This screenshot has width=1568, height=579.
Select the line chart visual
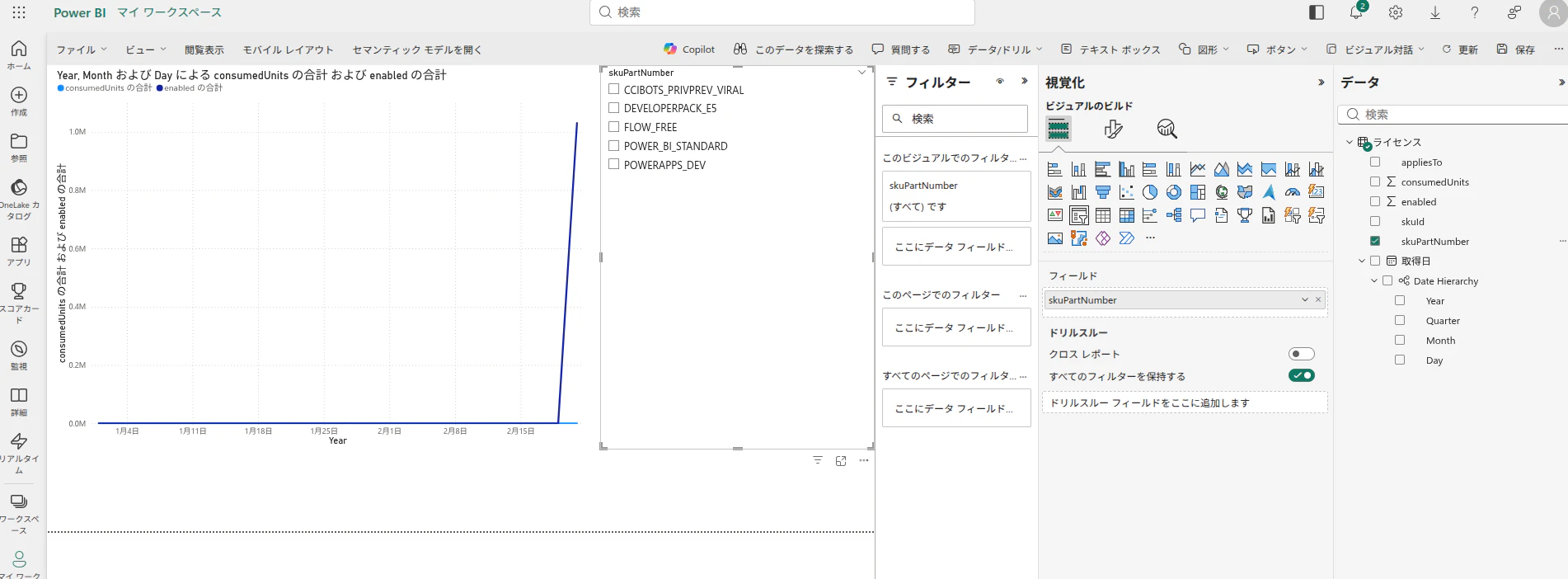1197,169
